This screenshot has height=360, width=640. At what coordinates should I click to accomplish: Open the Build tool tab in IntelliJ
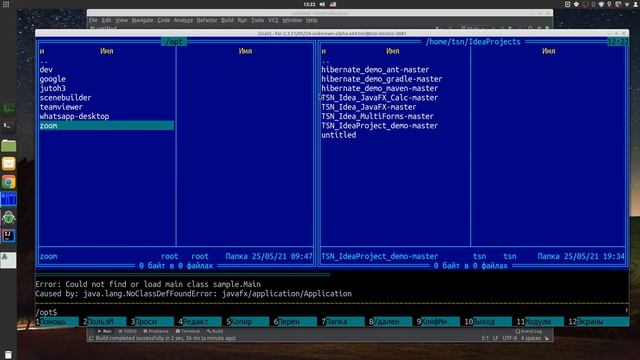point(215,331)
